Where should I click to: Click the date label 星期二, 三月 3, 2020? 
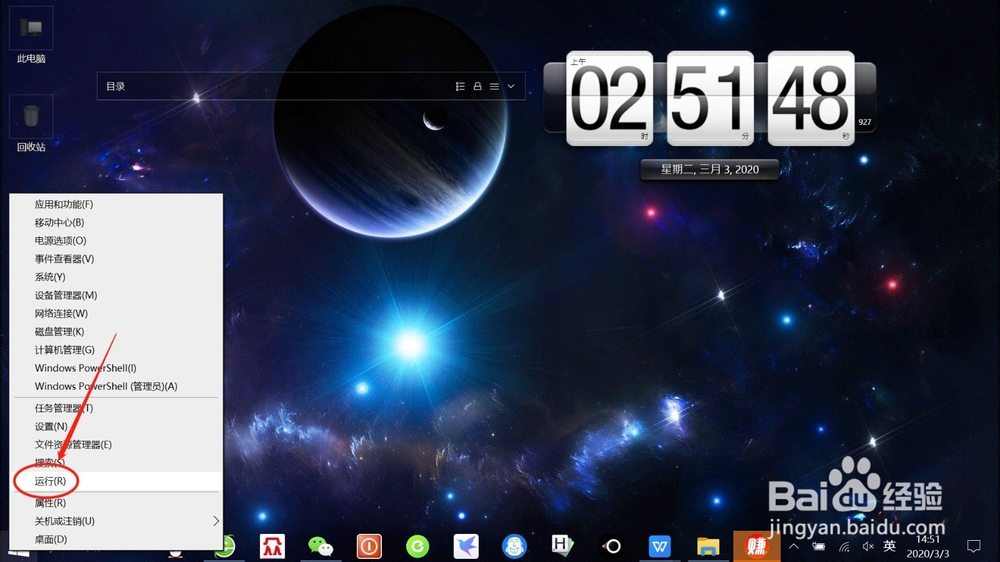coord(710,170)
